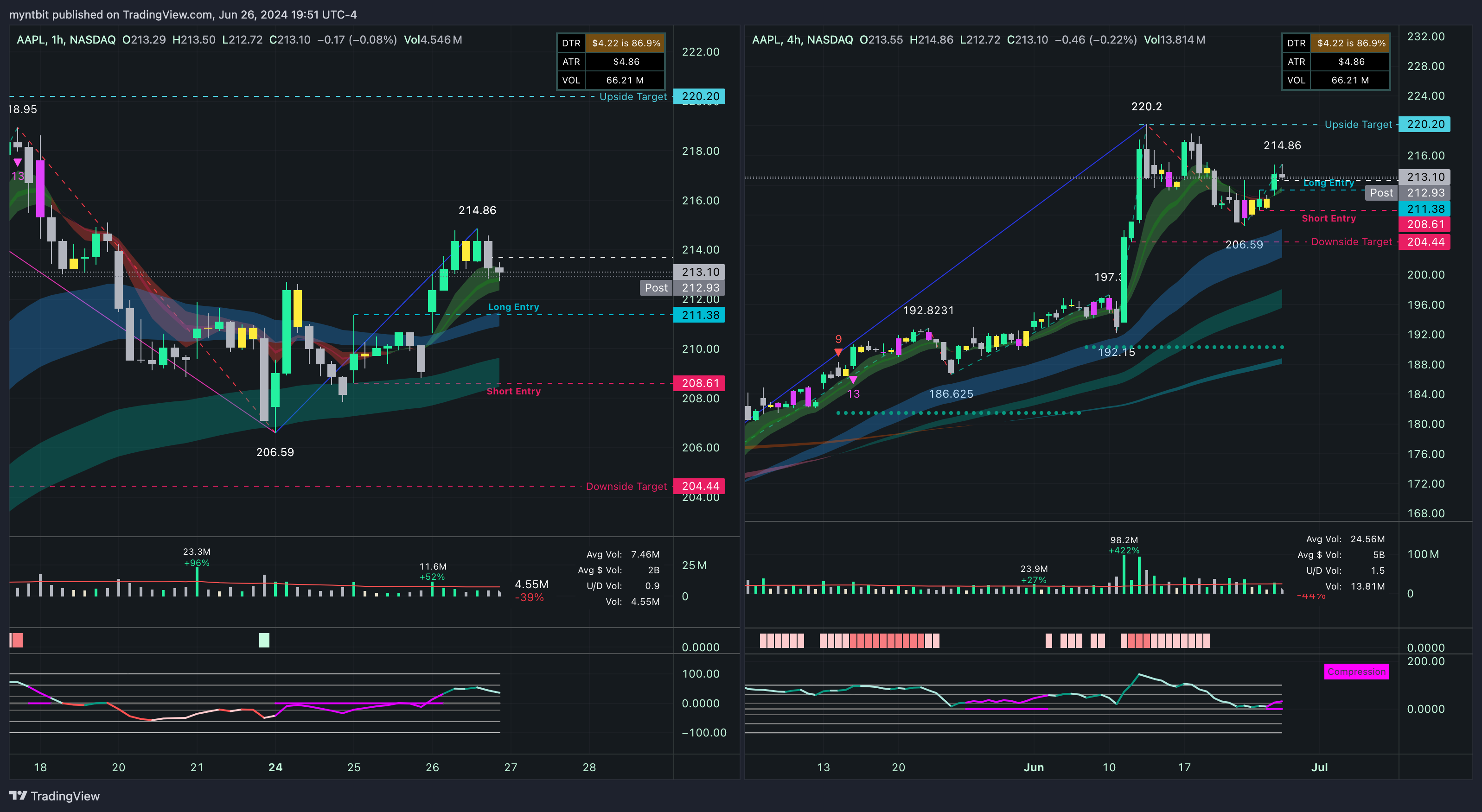Click the Upside Target label on the 1h chart

633,96
